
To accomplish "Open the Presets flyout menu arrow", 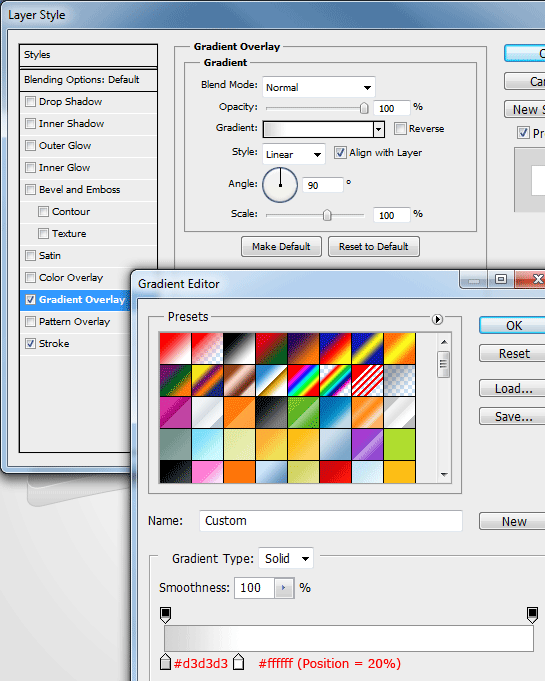I will coord(437,320).
